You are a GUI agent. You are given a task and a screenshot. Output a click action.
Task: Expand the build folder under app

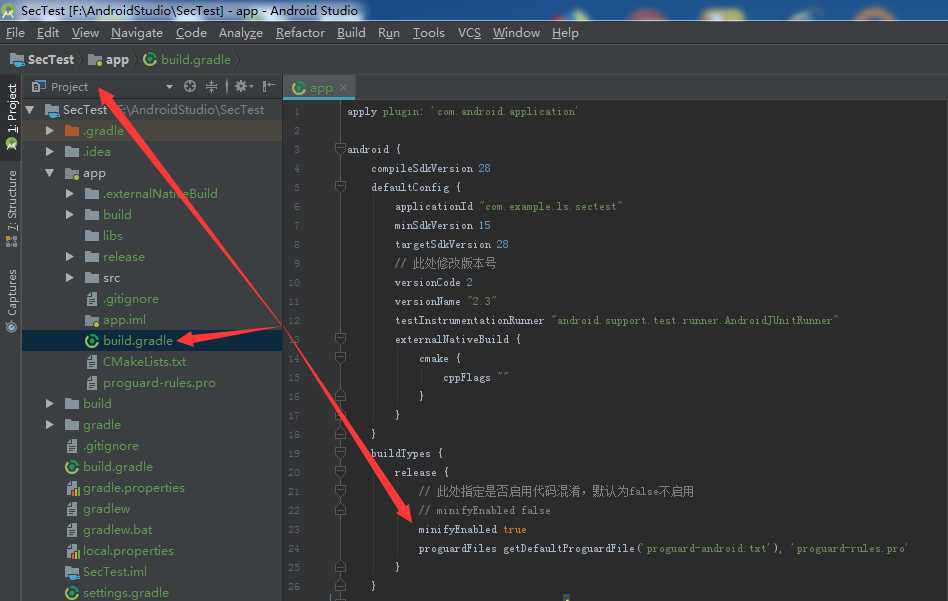tap(70, 215)
